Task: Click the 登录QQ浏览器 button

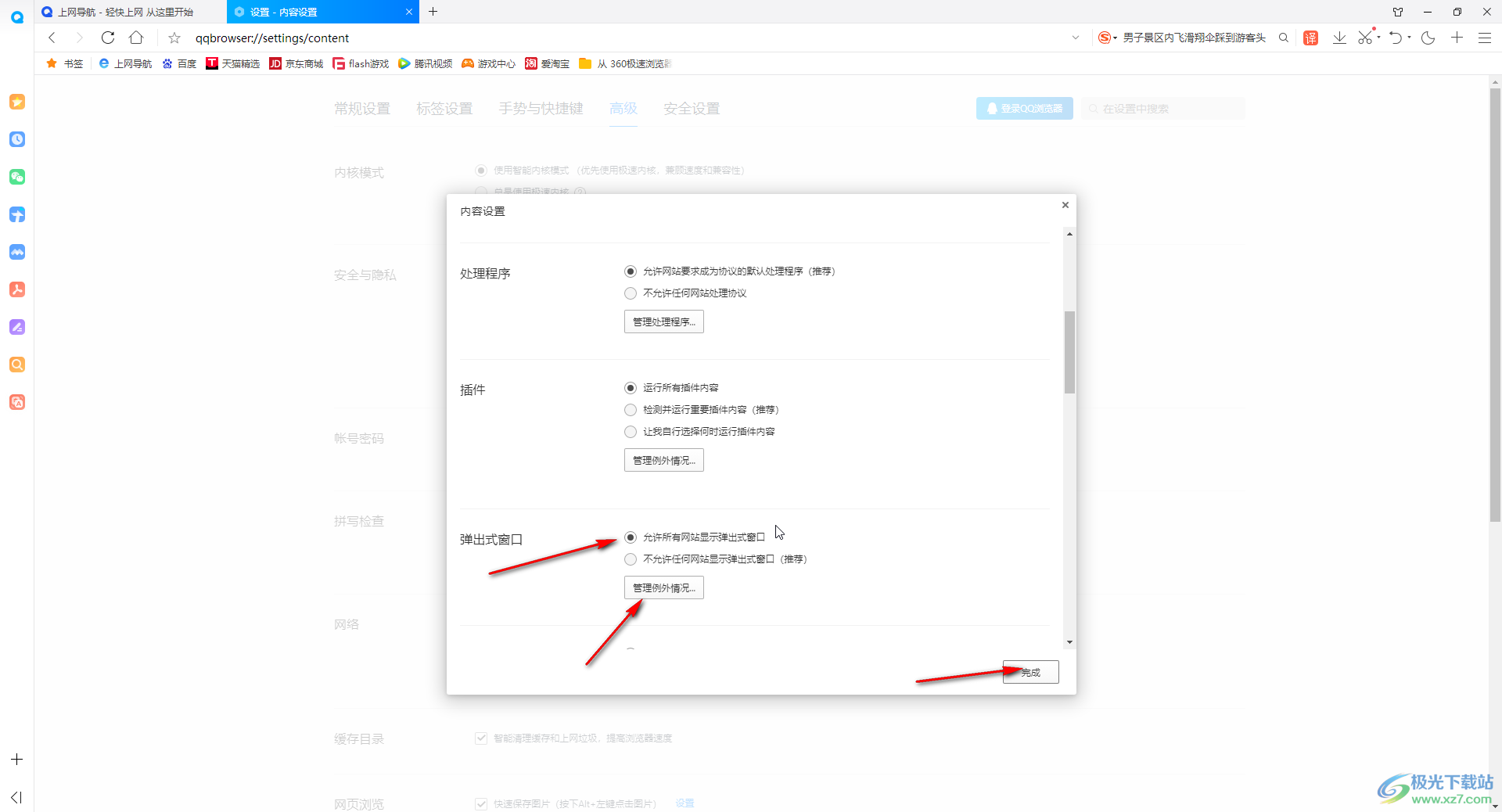Action: pos(1025,109)
